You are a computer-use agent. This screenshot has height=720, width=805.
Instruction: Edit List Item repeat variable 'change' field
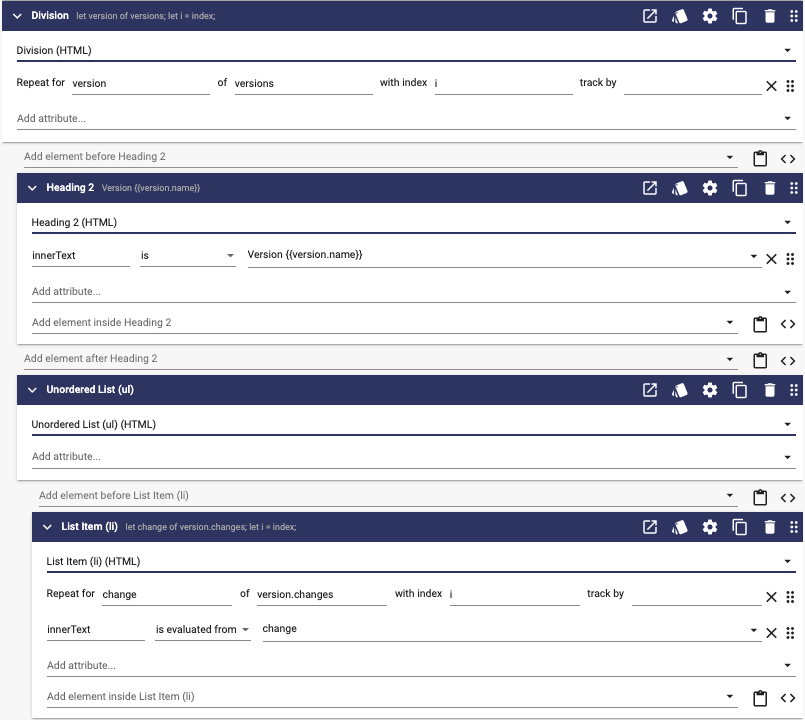coord(167,595)
